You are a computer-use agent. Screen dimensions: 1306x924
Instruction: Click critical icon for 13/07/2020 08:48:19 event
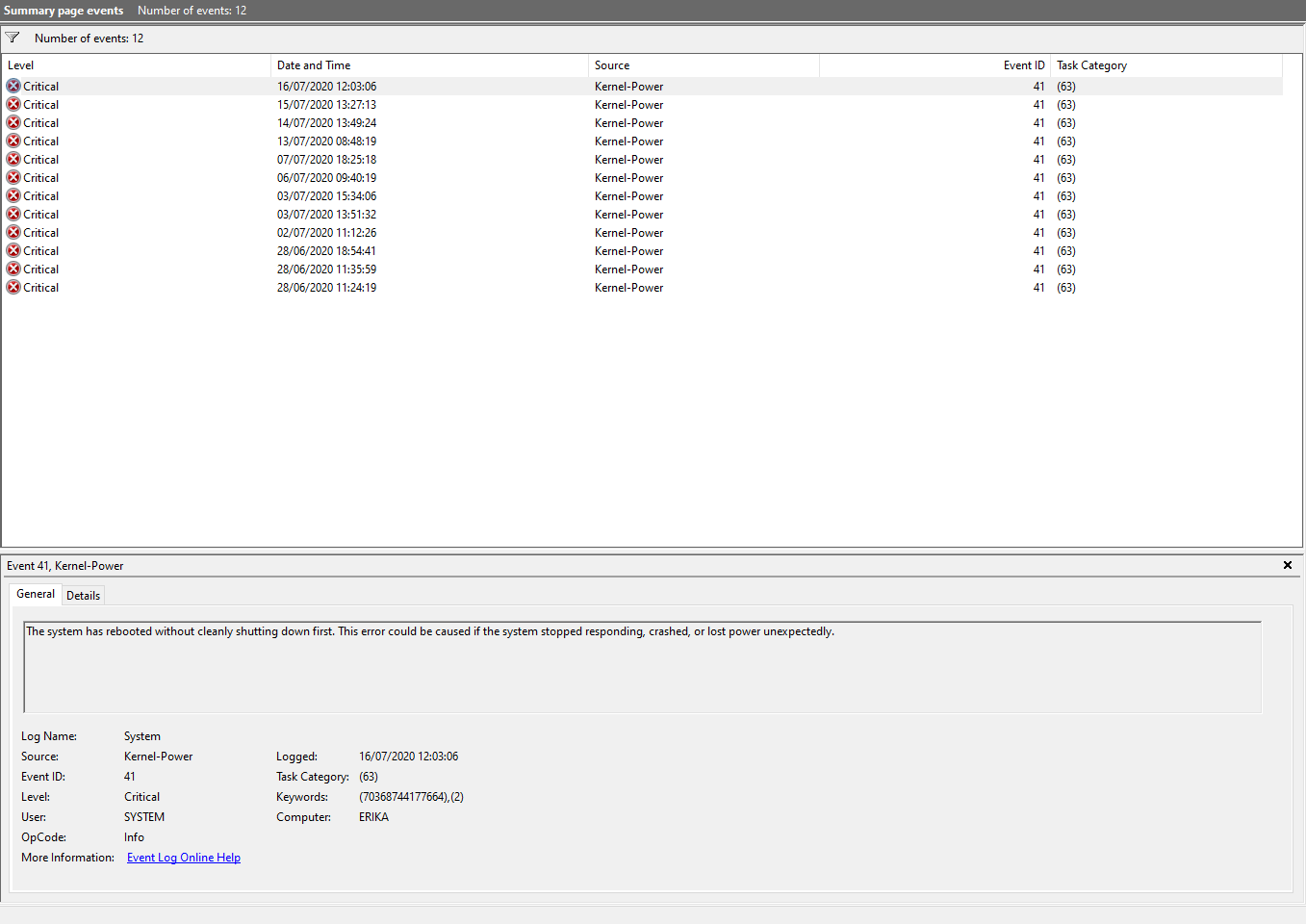[13, 141]
